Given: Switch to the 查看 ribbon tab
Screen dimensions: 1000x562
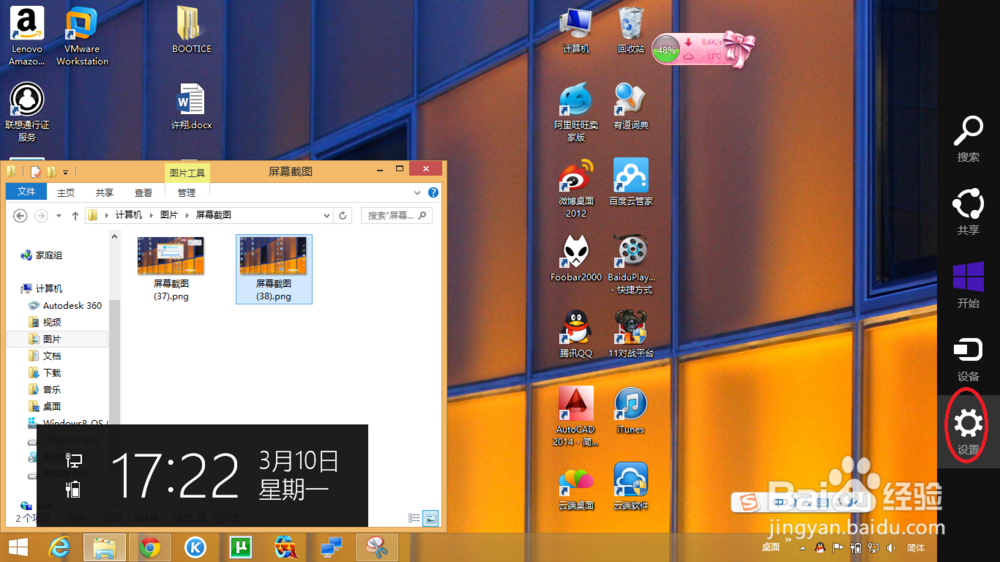Looking at the screenshot, I should [x=143, y=193].
